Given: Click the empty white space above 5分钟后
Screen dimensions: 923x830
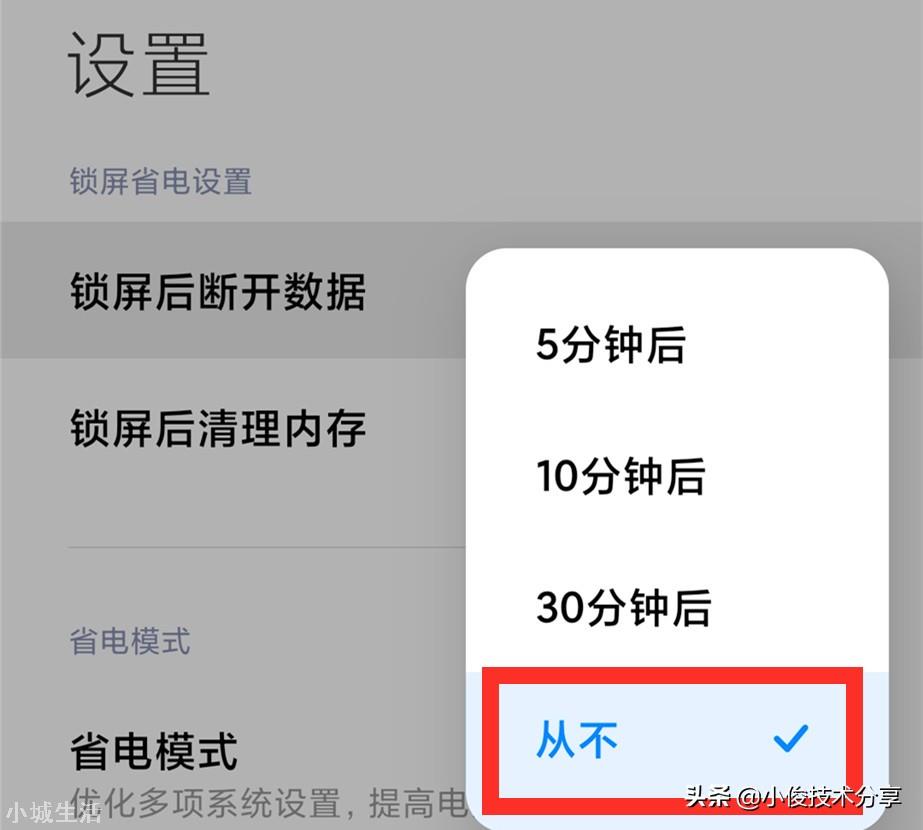Looking at the screenshot, I should (x=677, y=283).
